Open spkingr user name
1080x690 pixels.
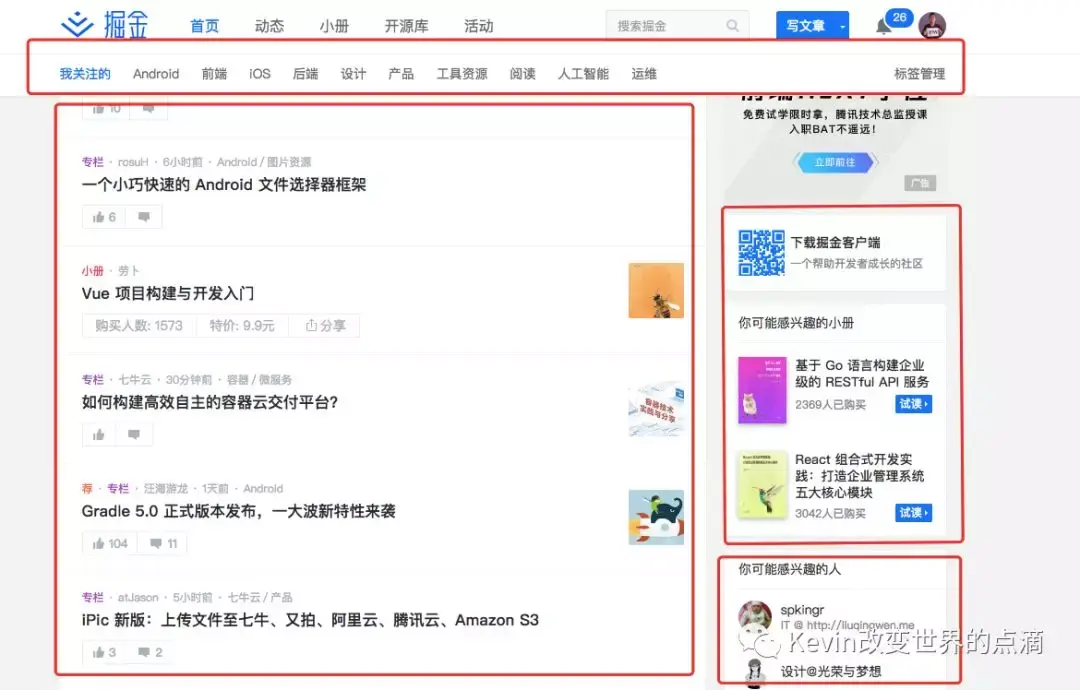tap(802, 609)
